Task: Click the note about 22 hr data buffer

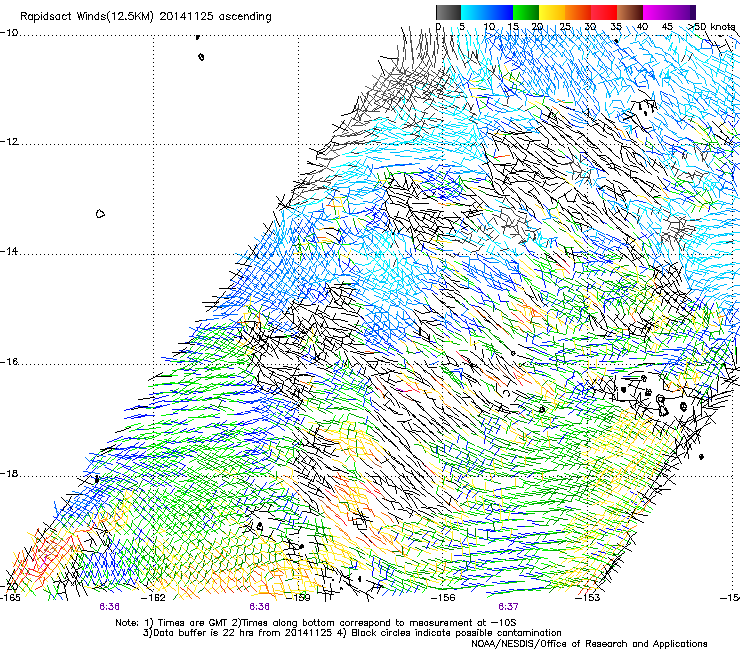Action: pyautogui.click(x=352, y=633)
